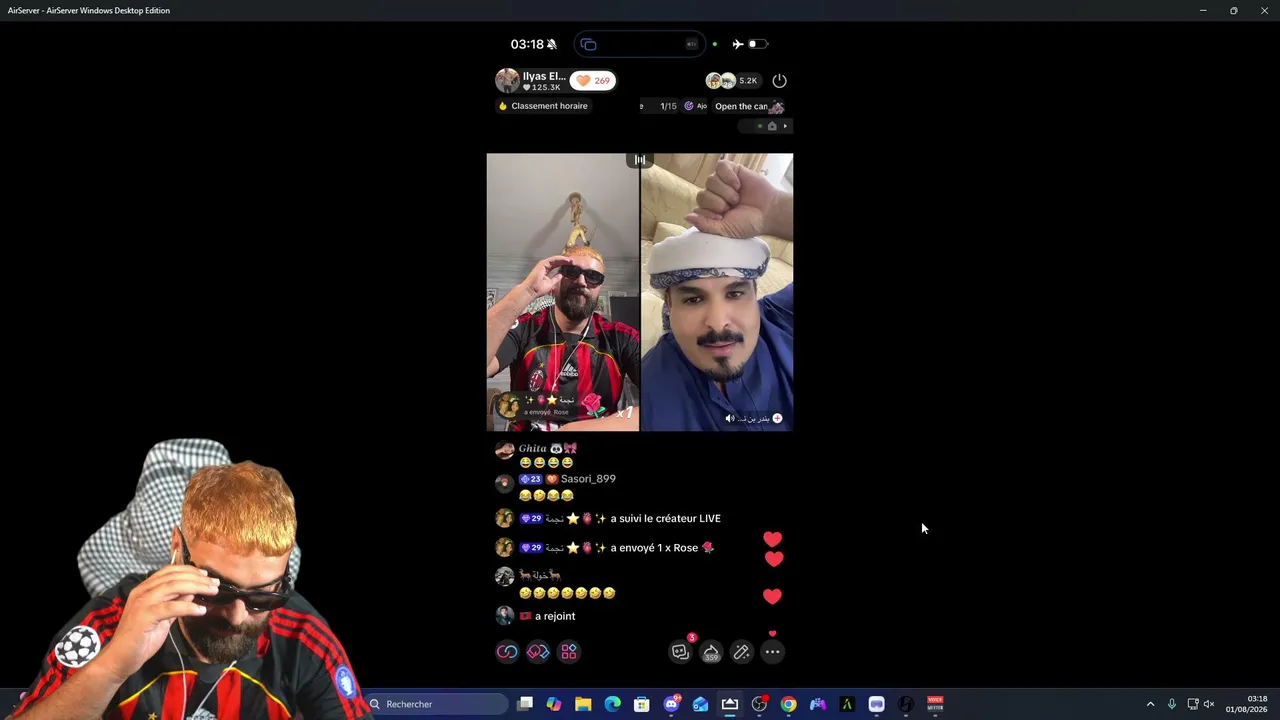Image resolution: width=1280 pixels, height=720 pixels.
Task: Open Sasori_899's avatar in chat
Action: click(x=504, y=482)
